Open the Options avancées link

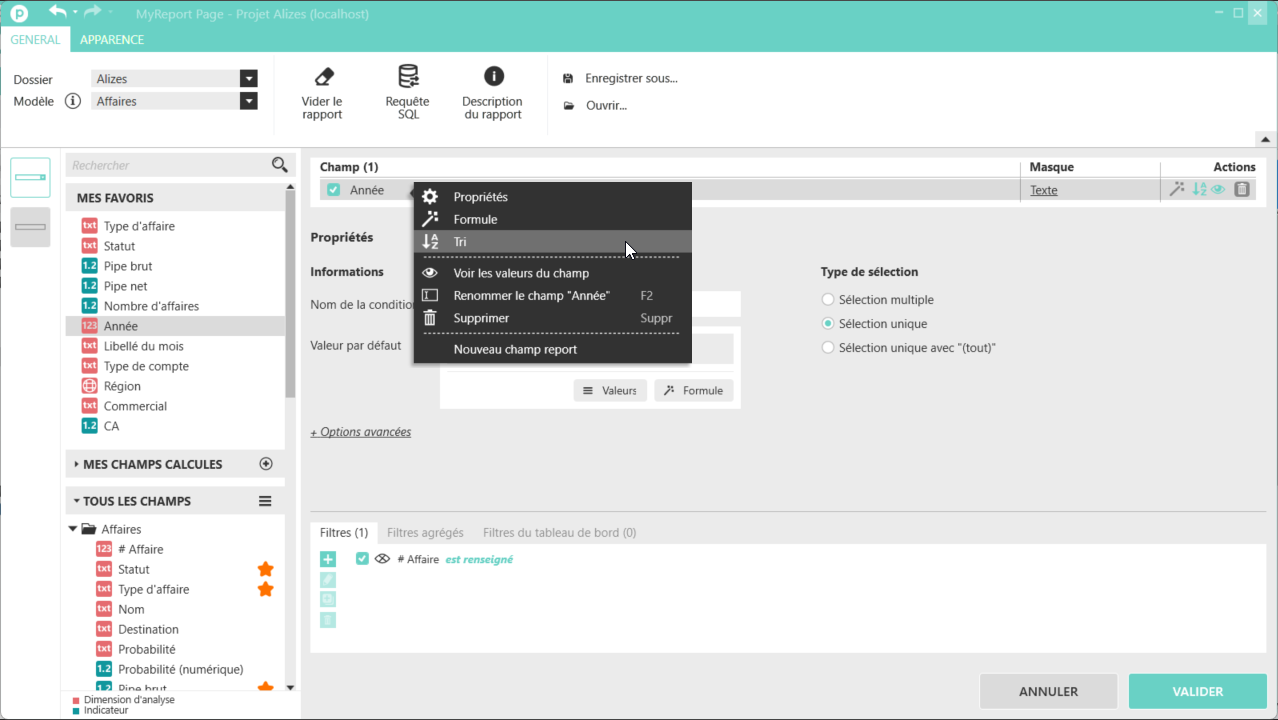361,432
